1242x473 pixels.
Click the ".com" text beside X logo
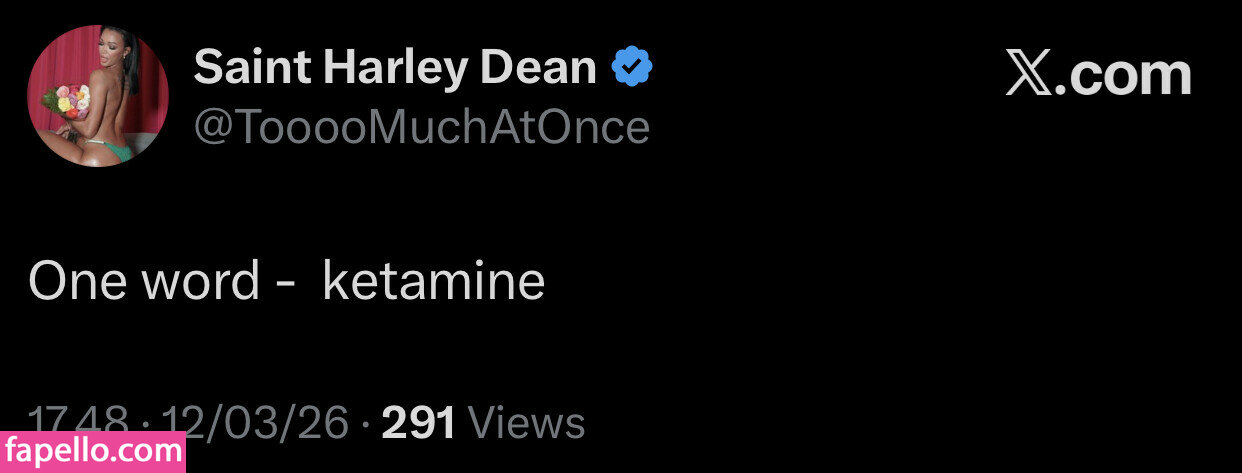(x=1123, y=76)
